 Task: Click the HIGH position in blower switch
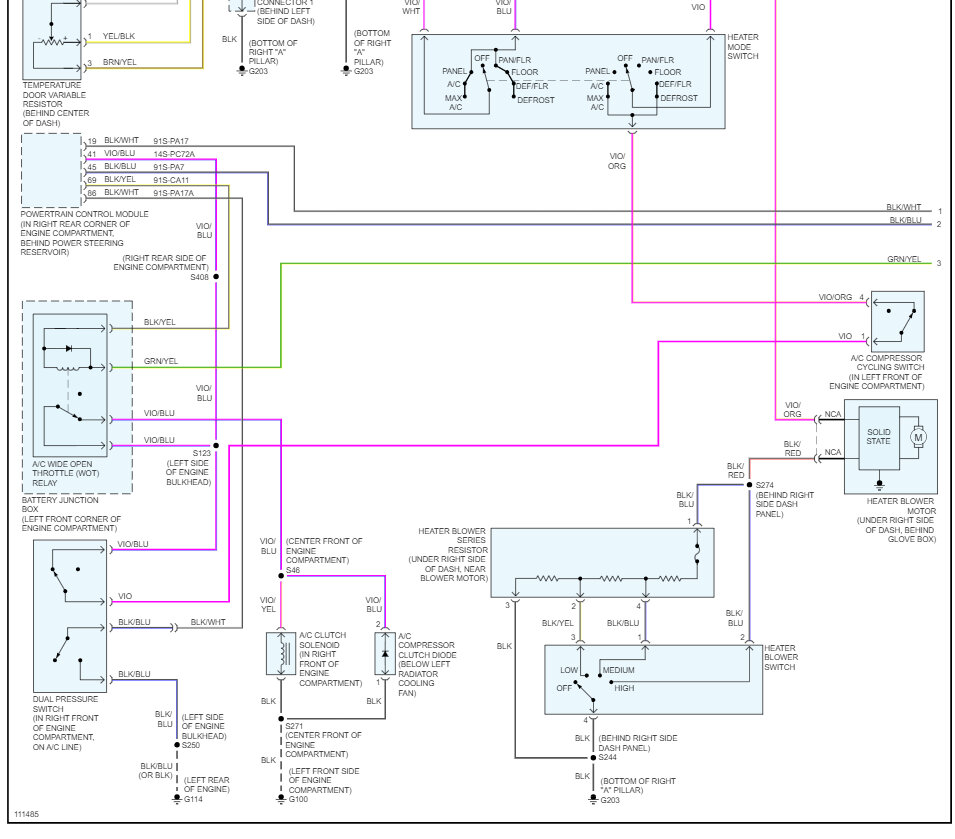pos(624,688)
